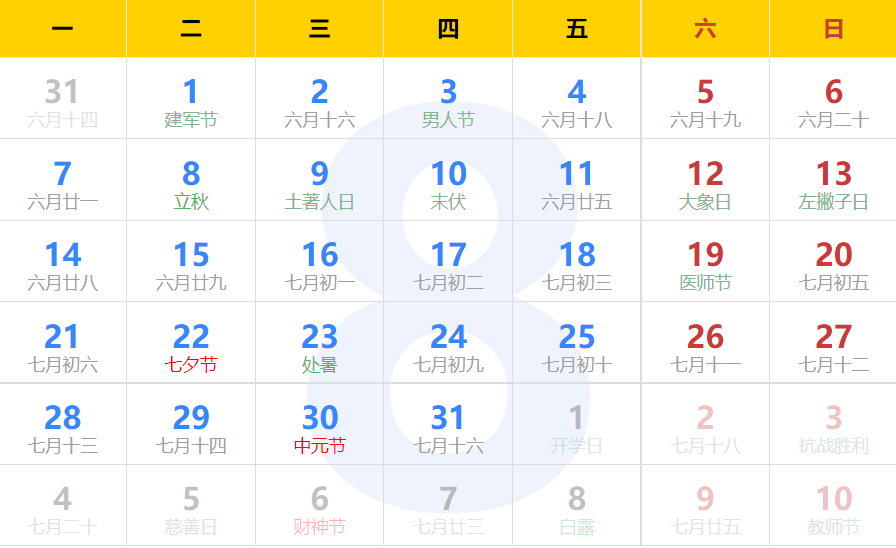Select date 8 labeled 立秋

click(191, 180)
